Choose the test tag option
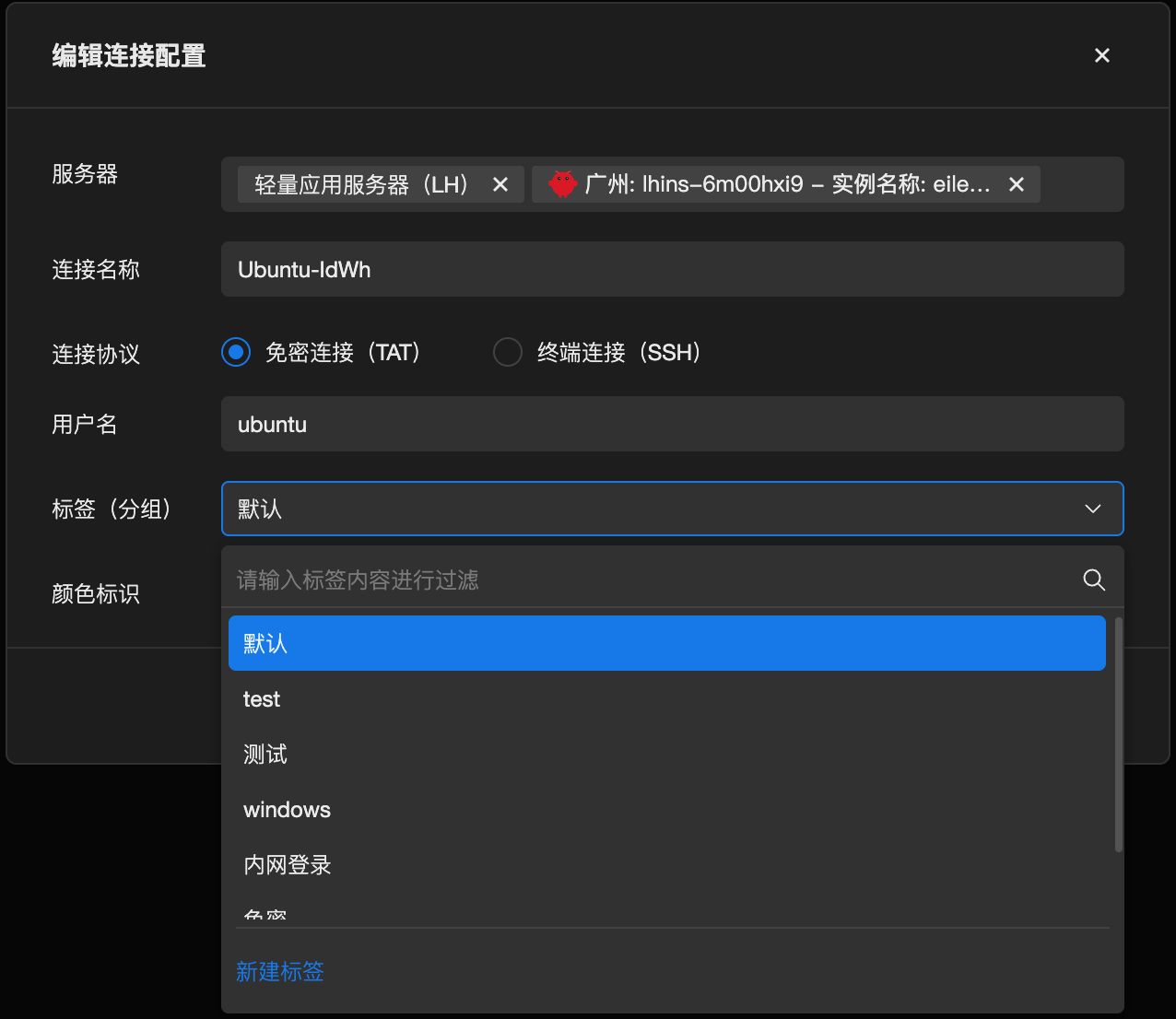Viewport: 1176px width, 1019px height. tap(666, 699)
